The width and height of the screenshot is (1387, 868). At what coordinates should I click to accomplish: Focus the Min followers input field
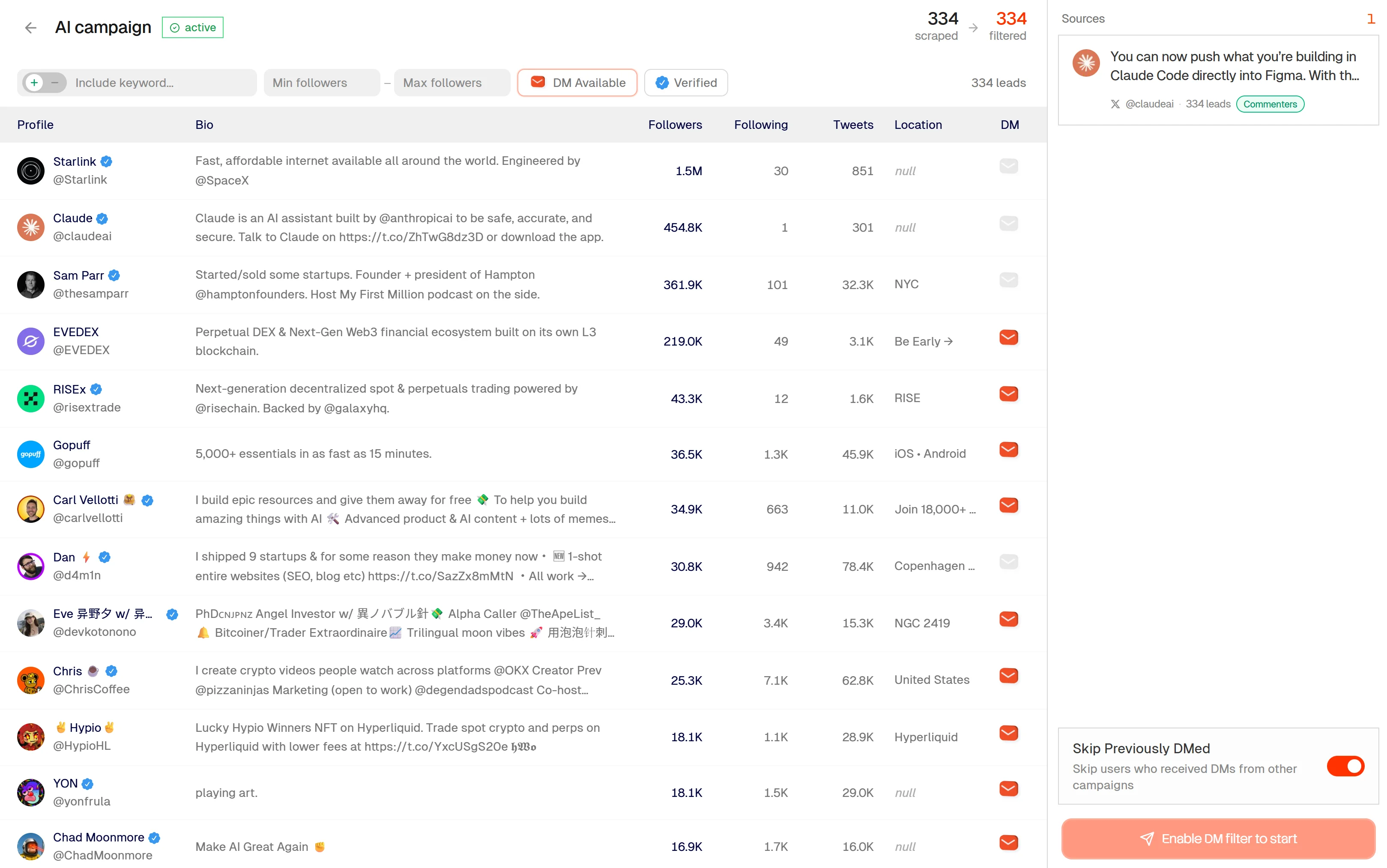point(322,83)
